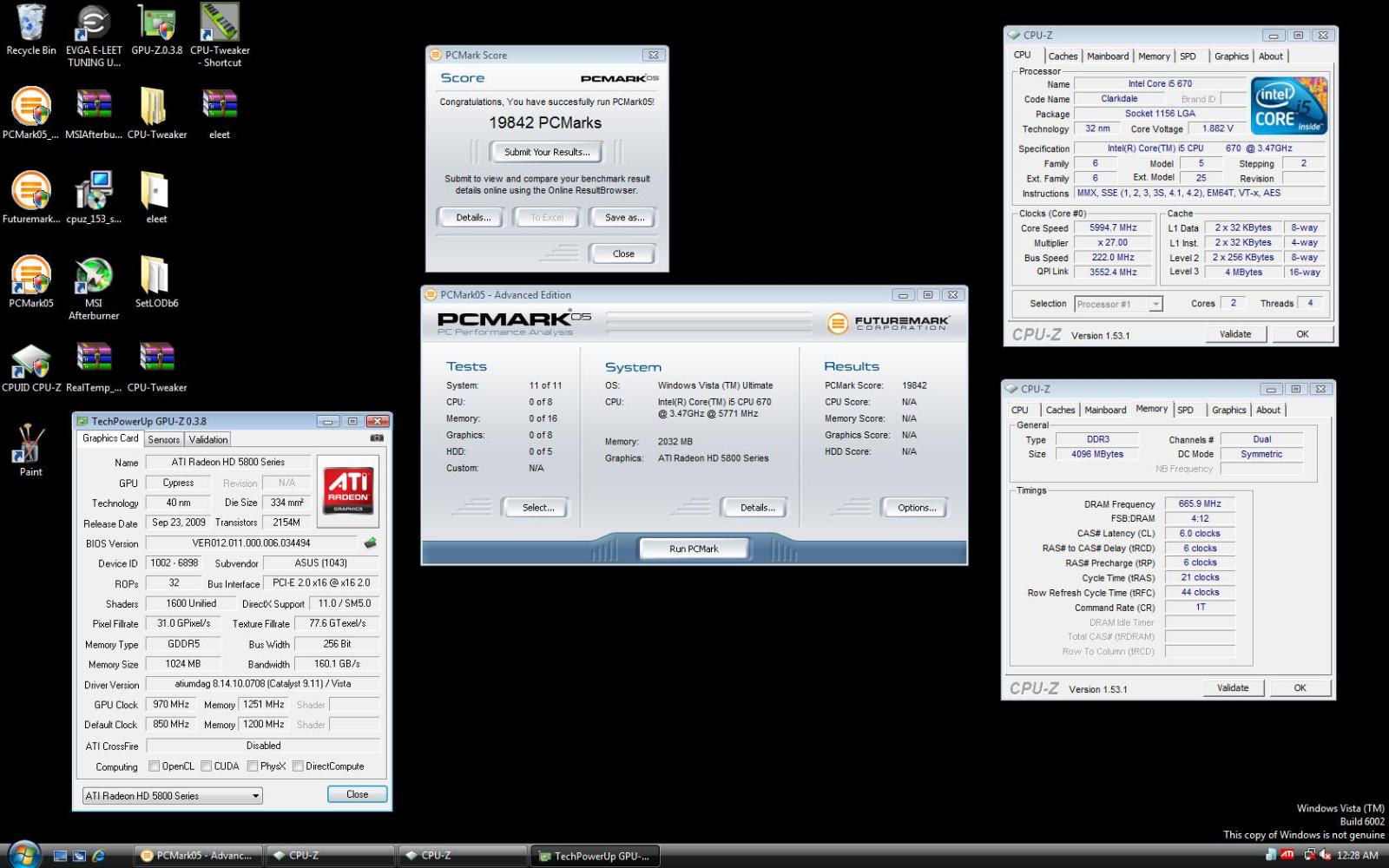Click the taskbar clock showing 12:28 AM
This screenshot has height=868, width=1389.
[x=1357, y=855]
